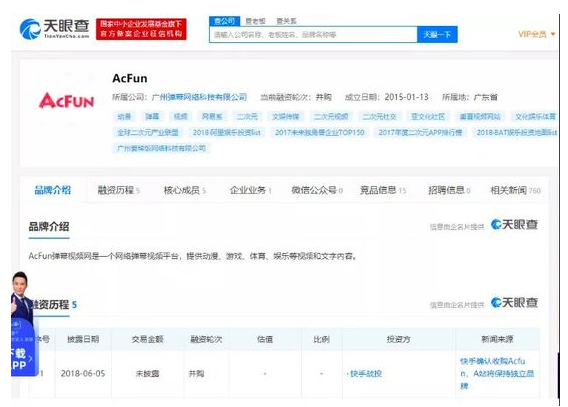Open the 快手确认收购Acfun news link
The width and height of the screenshot is (568, 407).
497,373
